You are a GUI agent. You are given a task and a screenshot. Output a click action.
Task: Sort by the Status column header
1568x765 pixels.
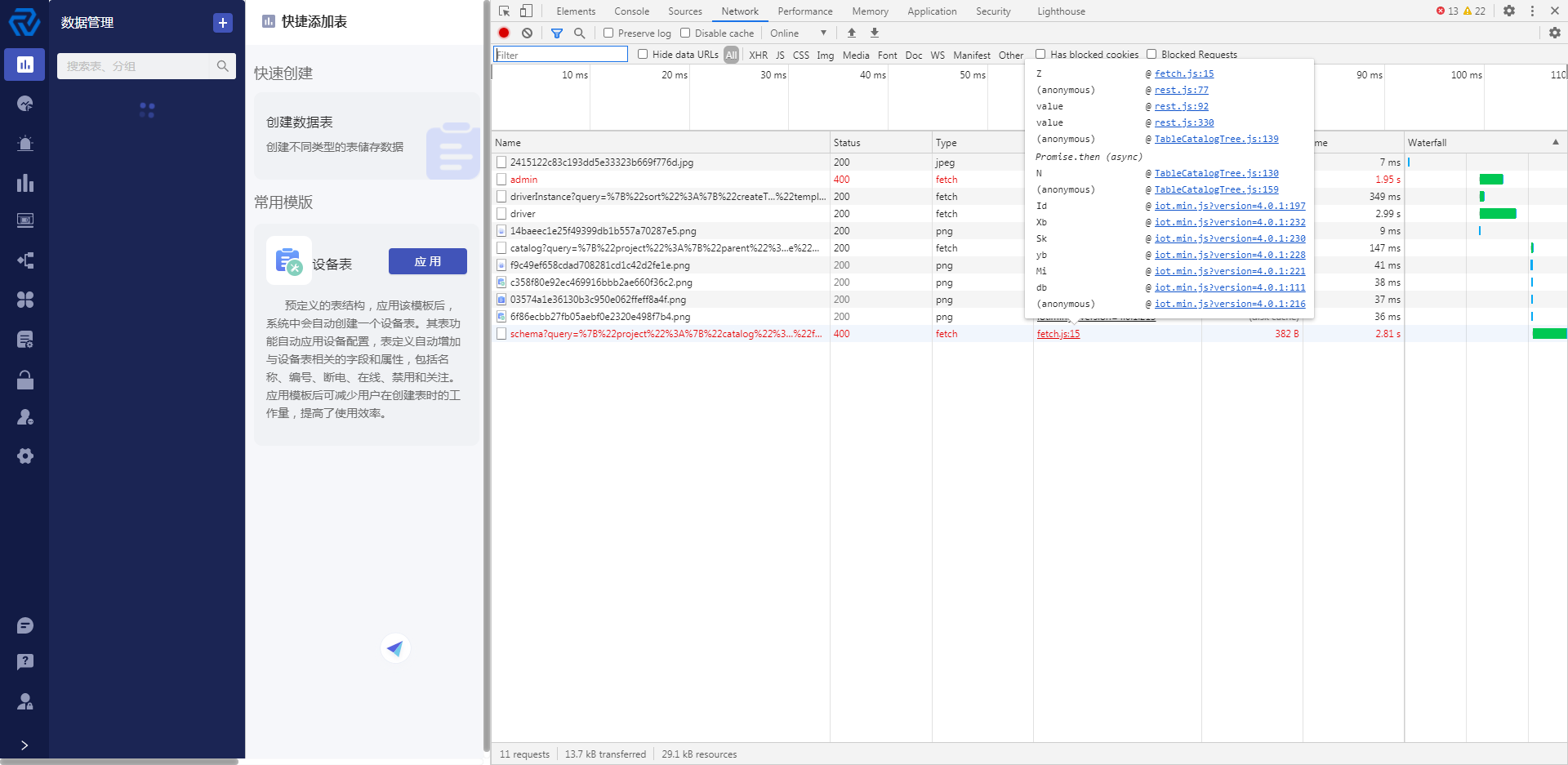[880, 142]
